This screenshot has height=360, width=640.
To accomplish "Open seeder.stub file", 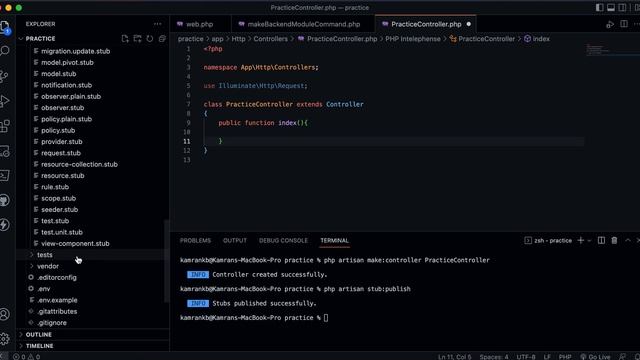I will click(60, 209).
